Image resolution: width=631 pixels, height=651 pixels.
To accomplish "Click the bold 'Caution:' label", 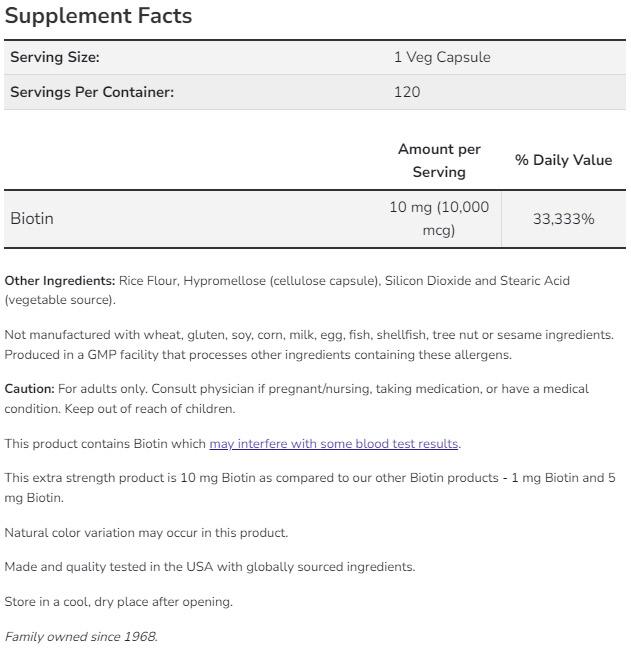I will 29,389.
